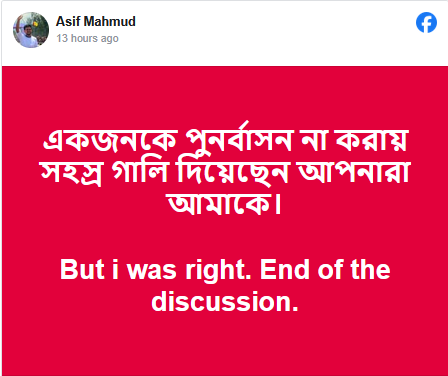Screen dimensions: 448x376
Task: Open the '13 hours ago' timestamp link
Action: (87, 38)
